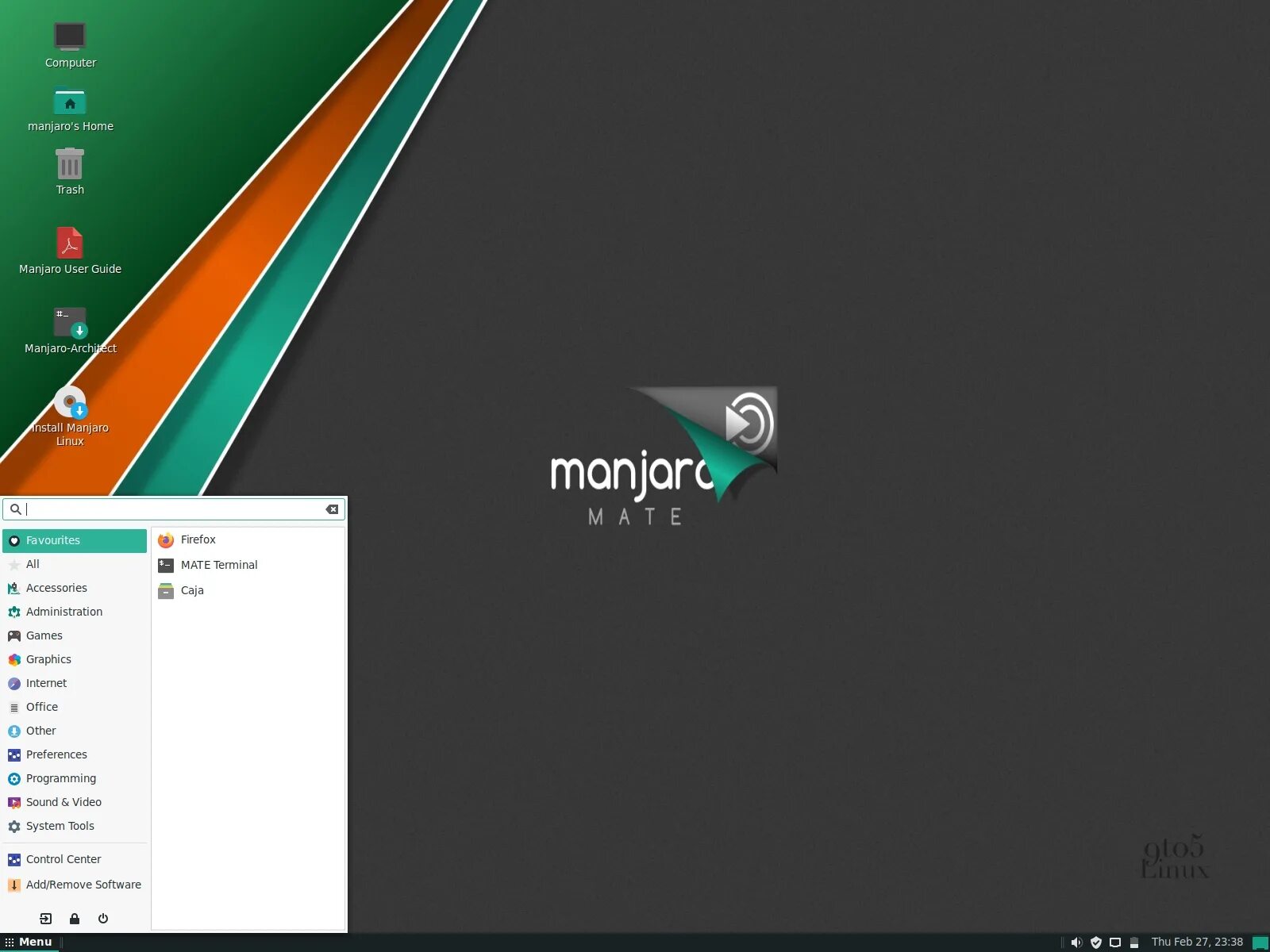
Task: Open the System Tools category
Action: [x=75, y=826]
